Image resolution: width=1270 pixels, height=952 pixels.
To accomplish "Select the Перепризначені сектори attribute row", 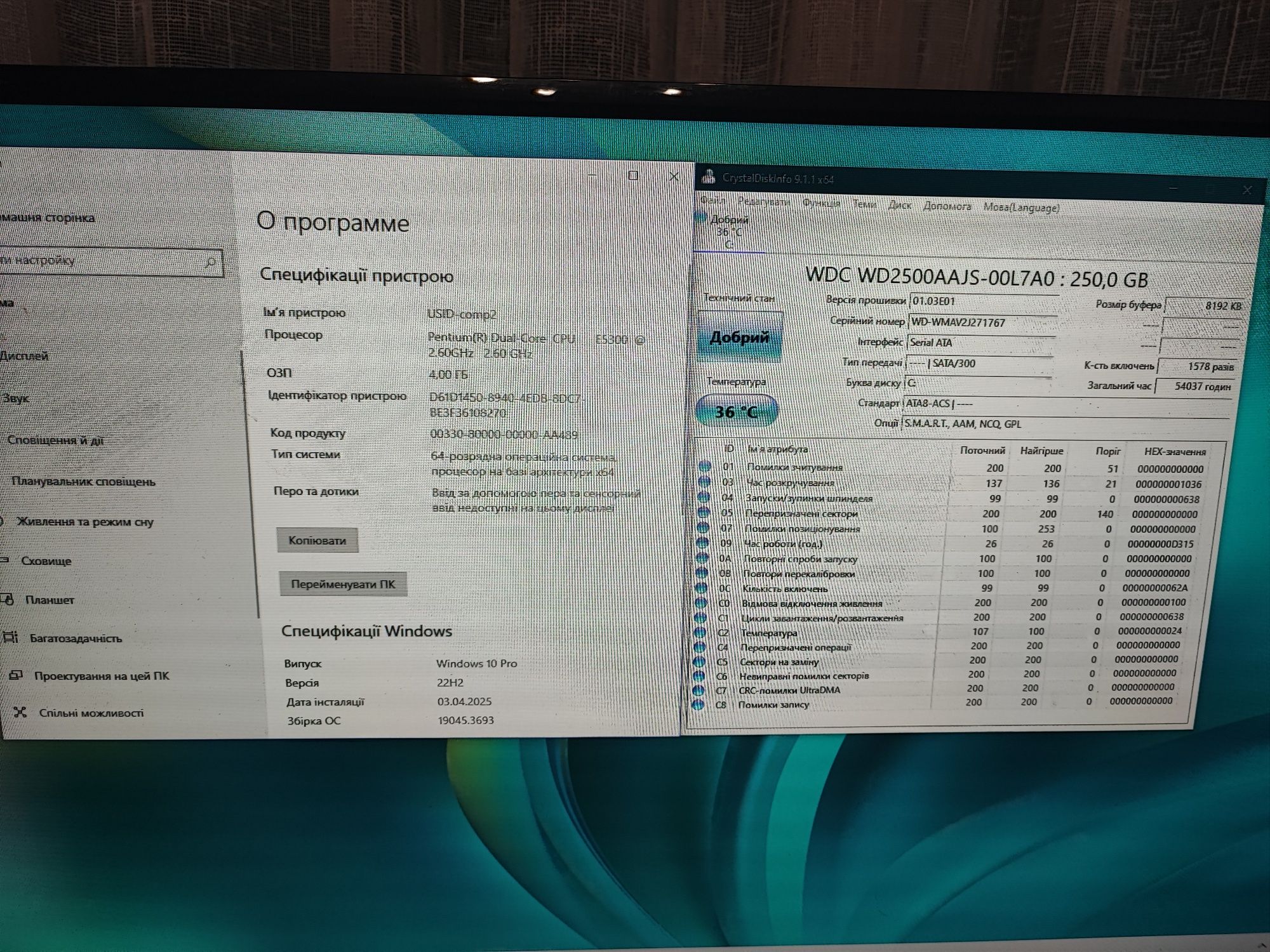I will 950,513.
